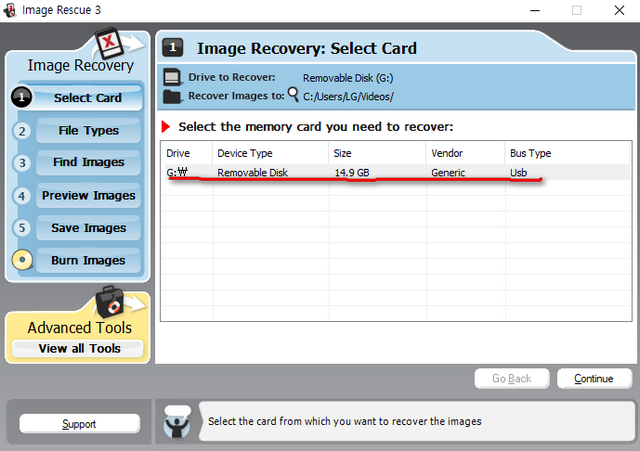Click the C:/Users/LG/Videos/ output path

[x=348, y=97]
